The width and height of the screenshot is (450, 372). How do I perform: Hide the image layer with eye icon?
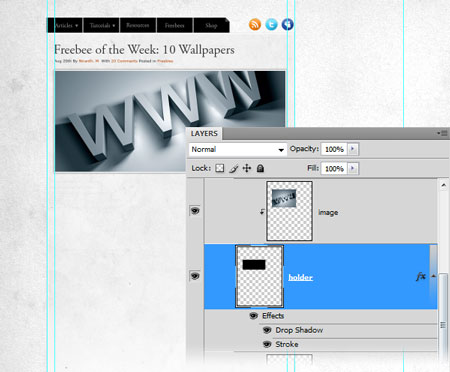click(195, 211)
